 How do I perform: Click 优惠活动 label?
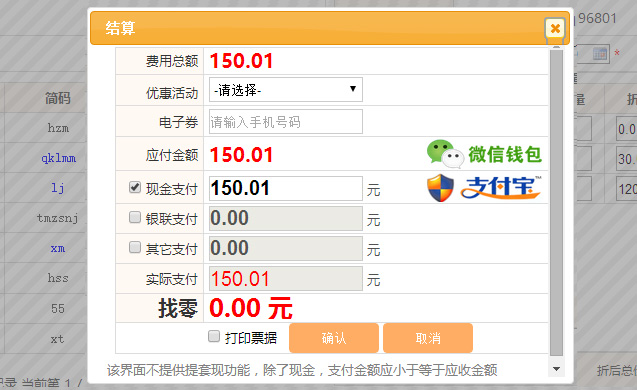pyautogui.click(x=172, y=93)
